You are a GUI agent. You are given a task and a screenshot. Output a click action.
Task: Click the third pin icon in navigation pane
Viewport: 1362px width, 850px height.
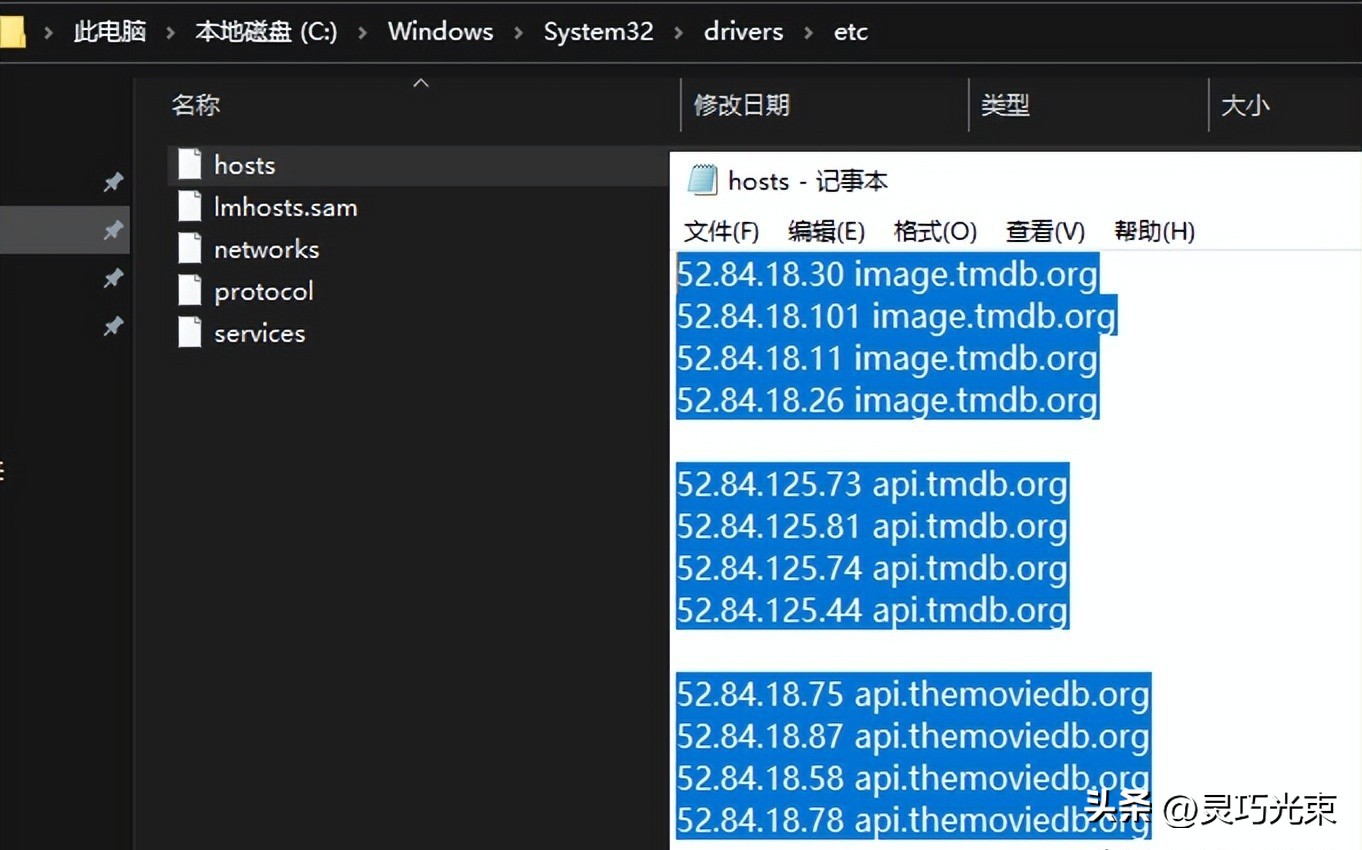113,278
